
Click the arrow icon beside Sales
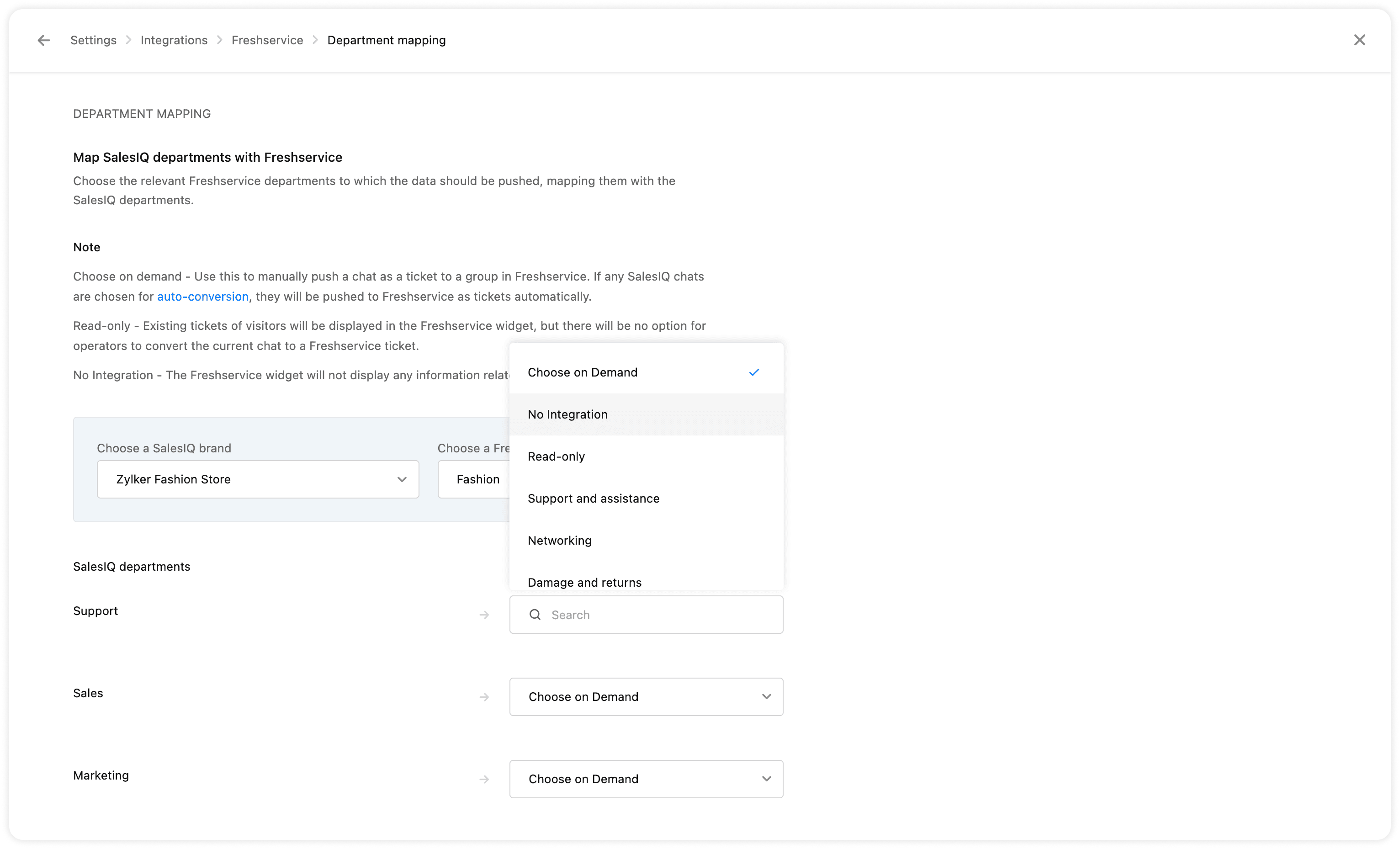pos(484,697)
